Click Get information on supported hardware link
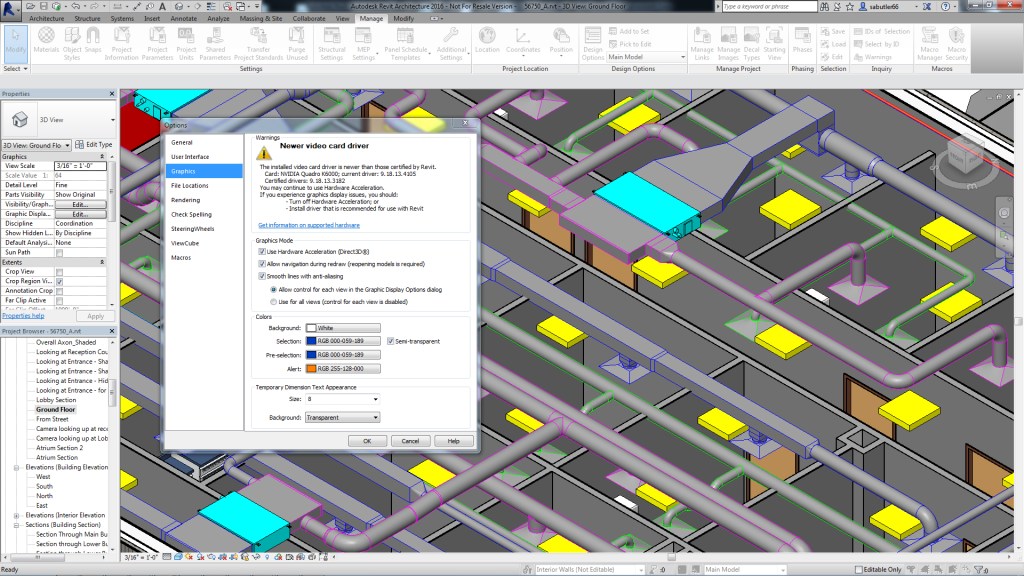 tap(307, 225)
